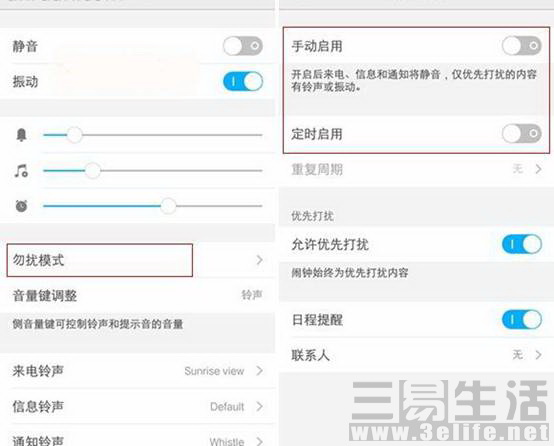554x446 pixels.
Task: Disable the 振动 vibration switch
Action: [x=243, y=81]
